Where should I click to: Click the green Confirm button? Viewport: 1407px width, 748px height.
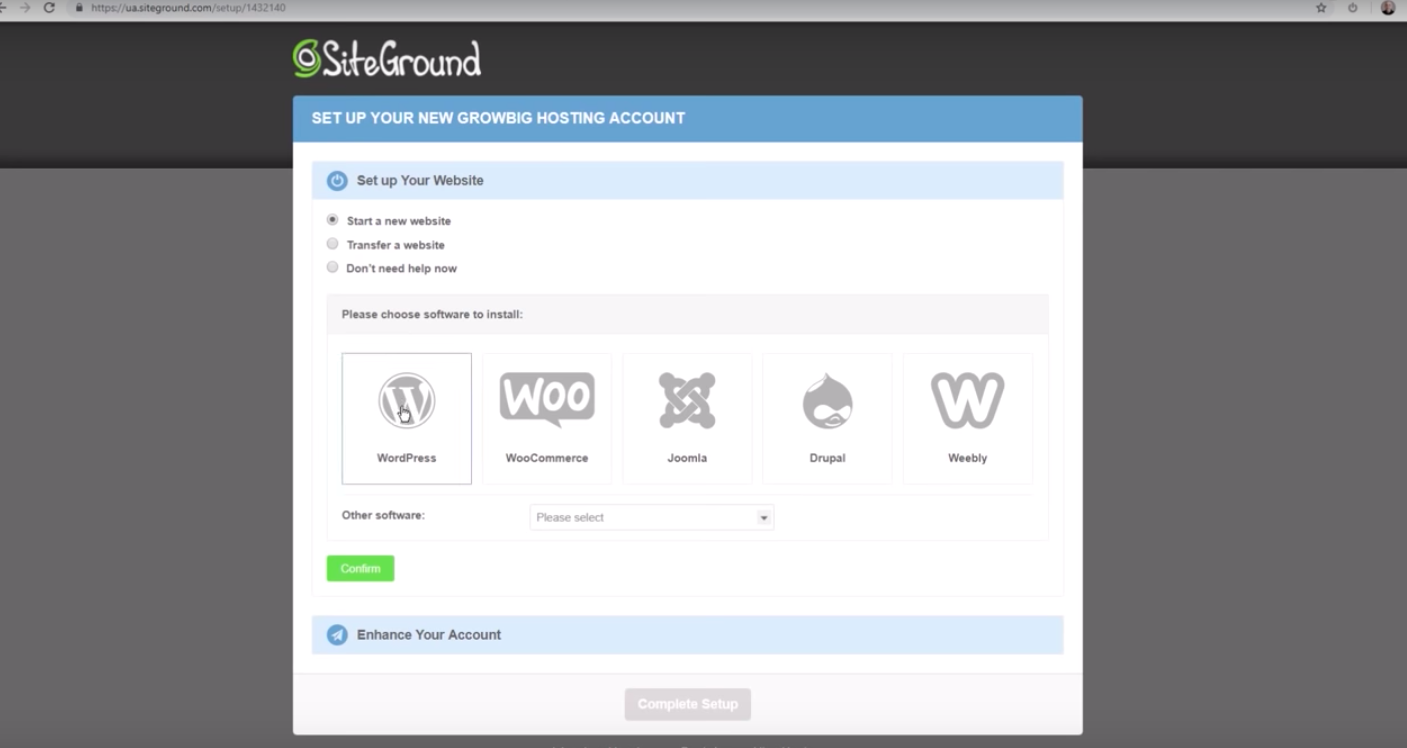360,569
